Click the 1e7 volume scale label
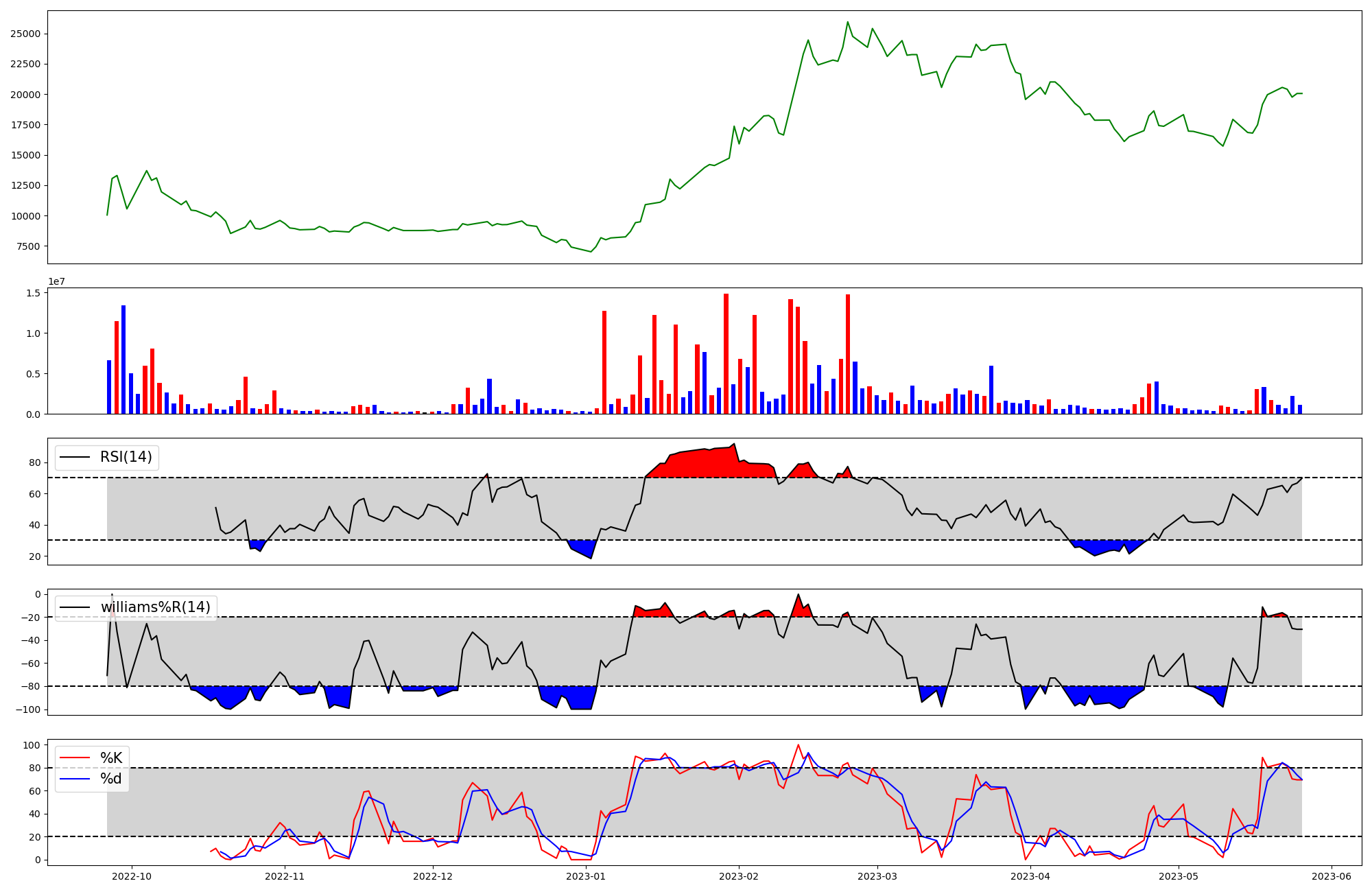The image size is (1372, 892). 56,282
